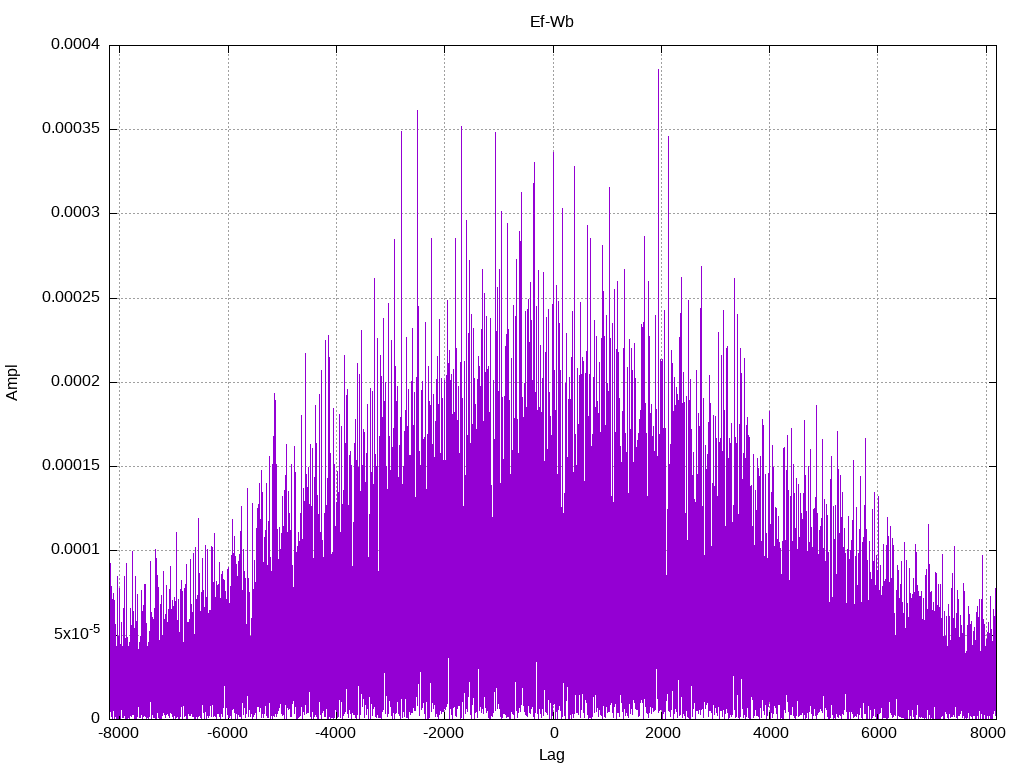
Task: Click the tallest peak near lag 2000
Action: pos(659,71)
